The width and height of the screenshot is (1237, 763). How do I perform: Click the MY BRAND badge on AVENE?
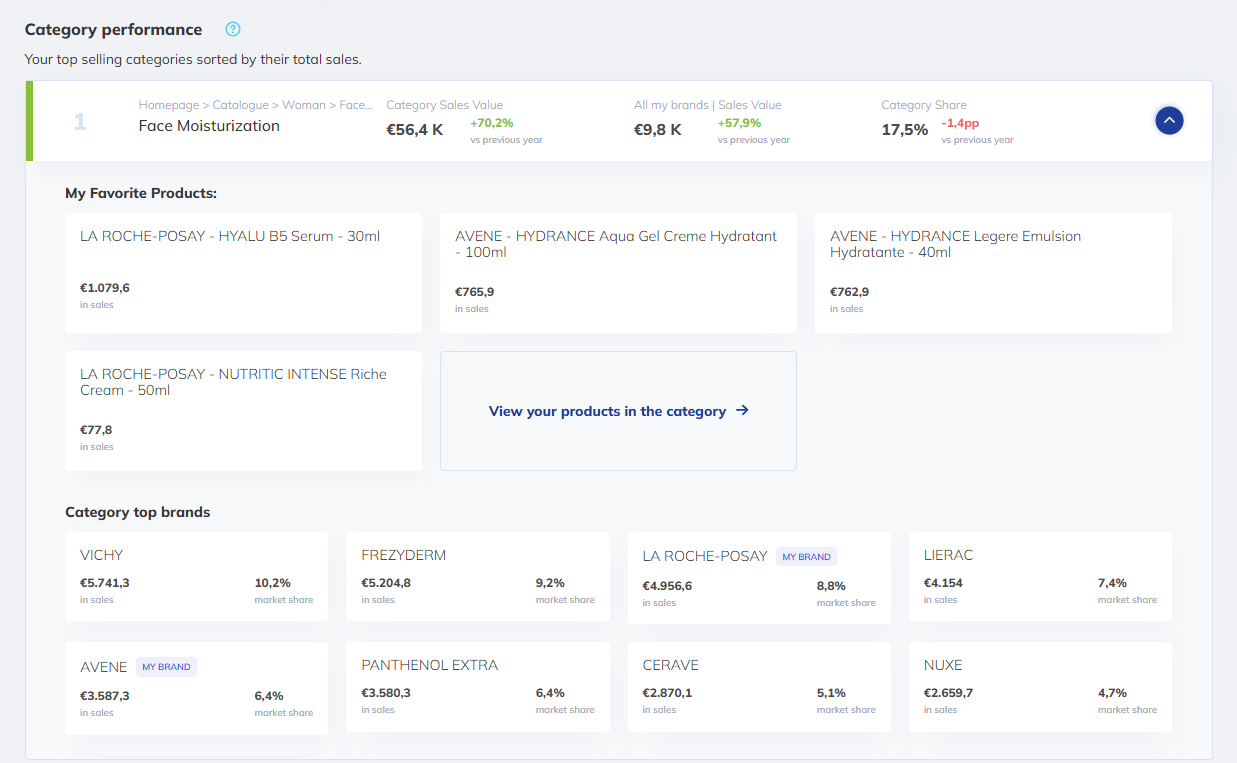click(166, 667)
